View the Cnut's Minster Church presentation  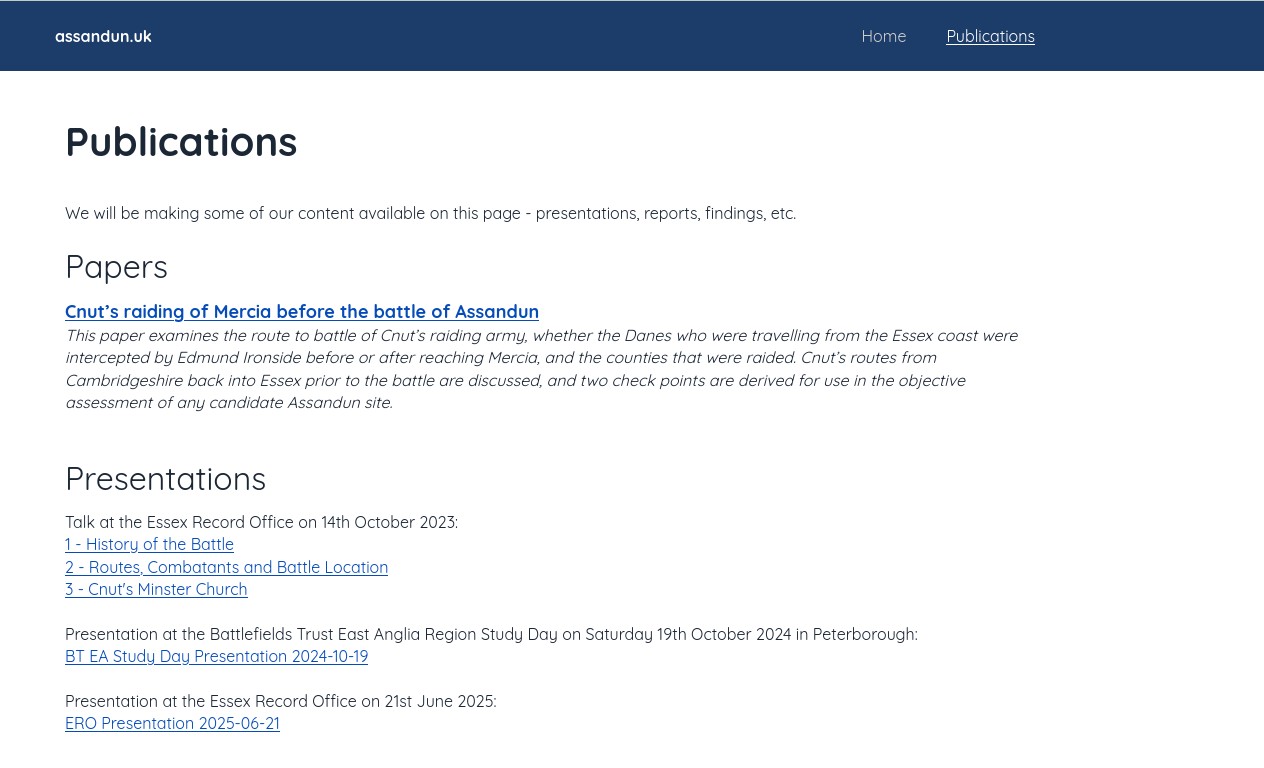[x=156, y=590]
